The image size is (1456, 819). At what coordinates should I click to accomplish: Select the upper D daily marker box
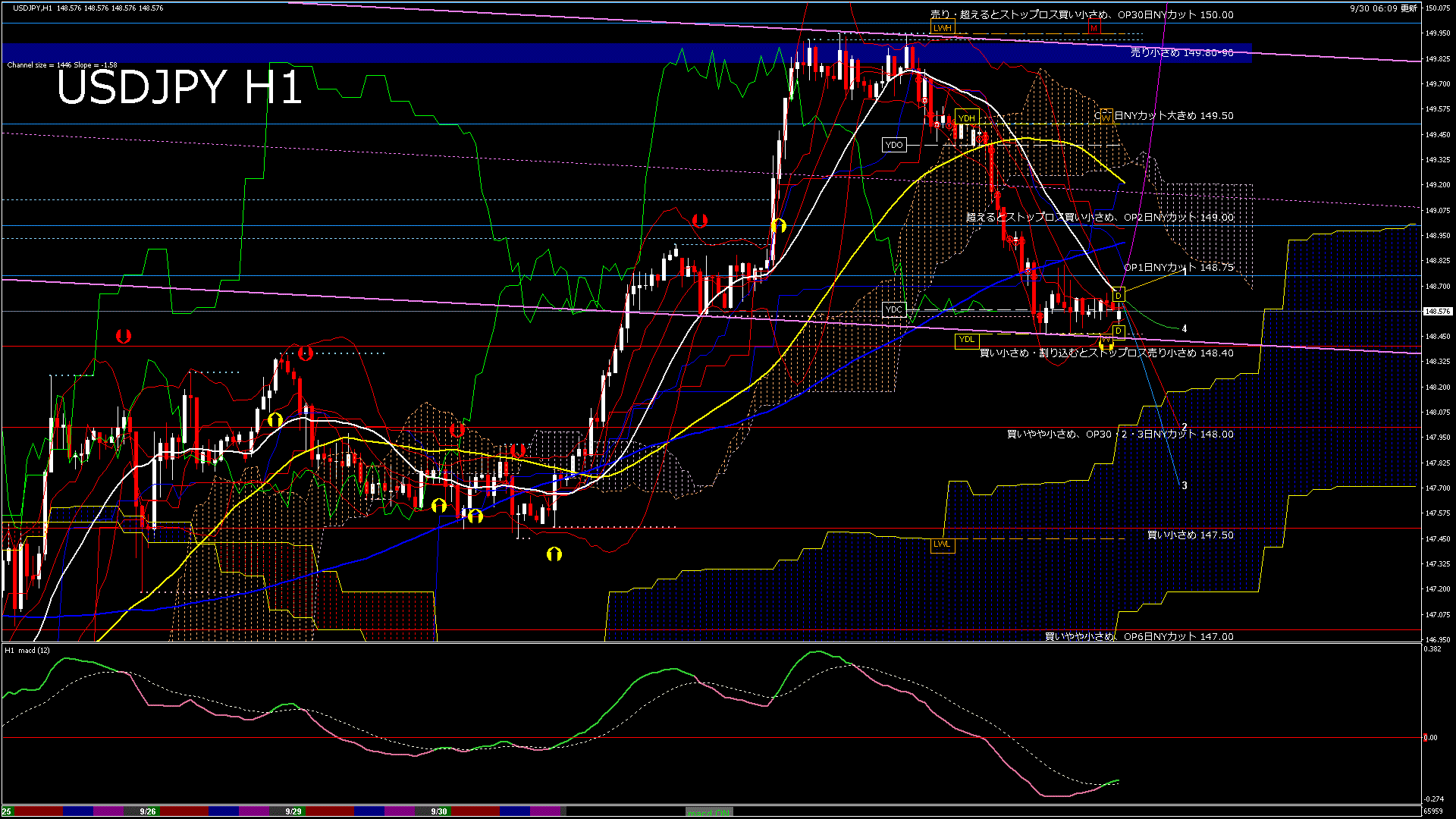pos(1118,296)
